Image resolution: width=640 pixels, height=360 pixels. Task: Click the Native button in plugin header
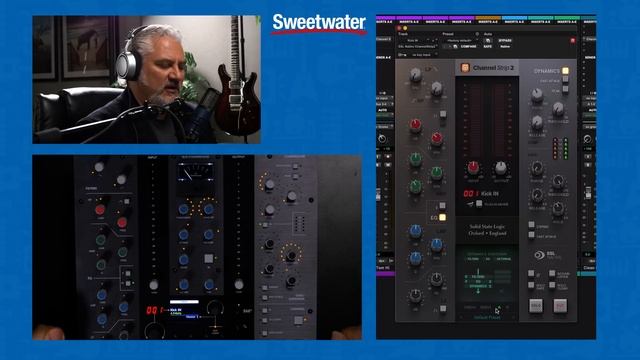click(505, 47)
